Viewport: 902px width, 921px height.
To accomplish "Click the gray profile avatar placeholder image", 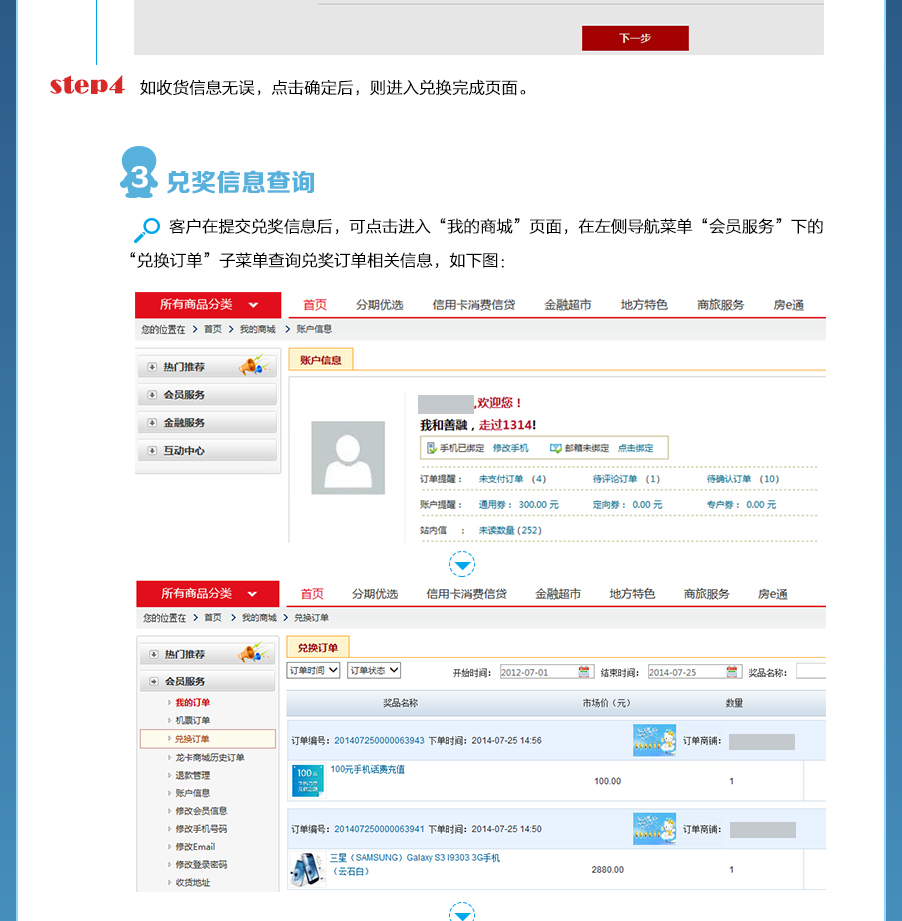I will (347, 457).
